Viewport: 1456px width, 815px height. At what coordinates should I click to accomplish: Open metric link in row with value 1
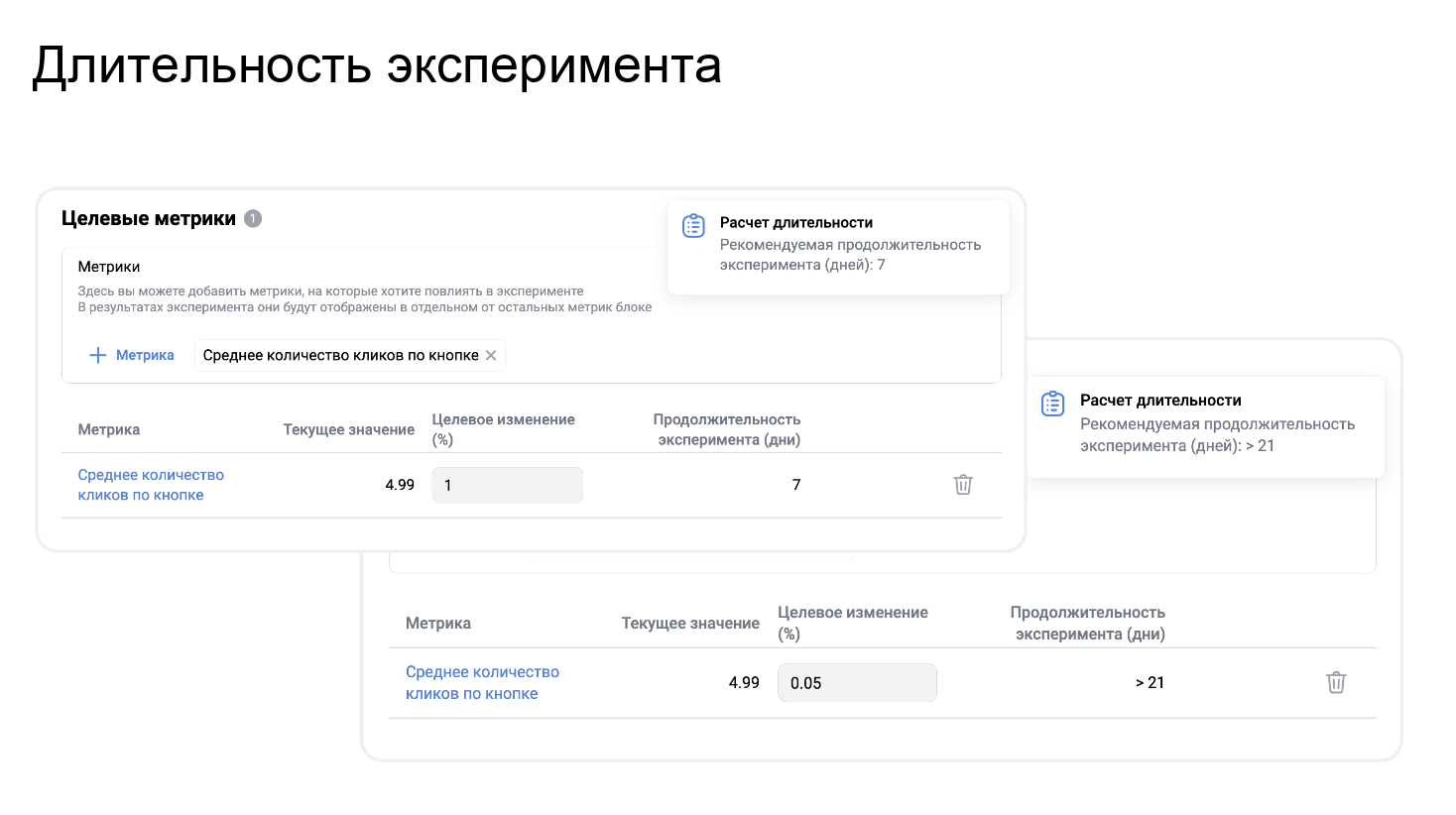coord(151,485)
